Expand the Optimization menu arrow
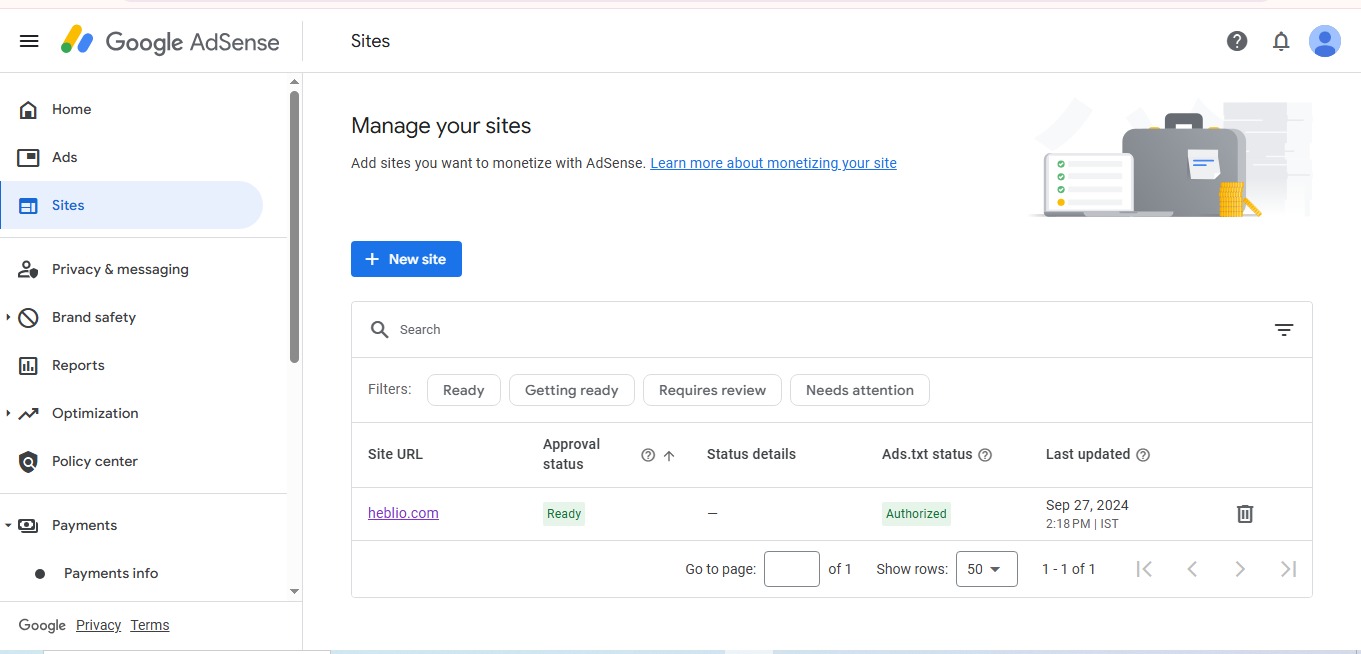The width and height of the screenshot is (1361, 654). pyautogui.click(x=8, y=413)
